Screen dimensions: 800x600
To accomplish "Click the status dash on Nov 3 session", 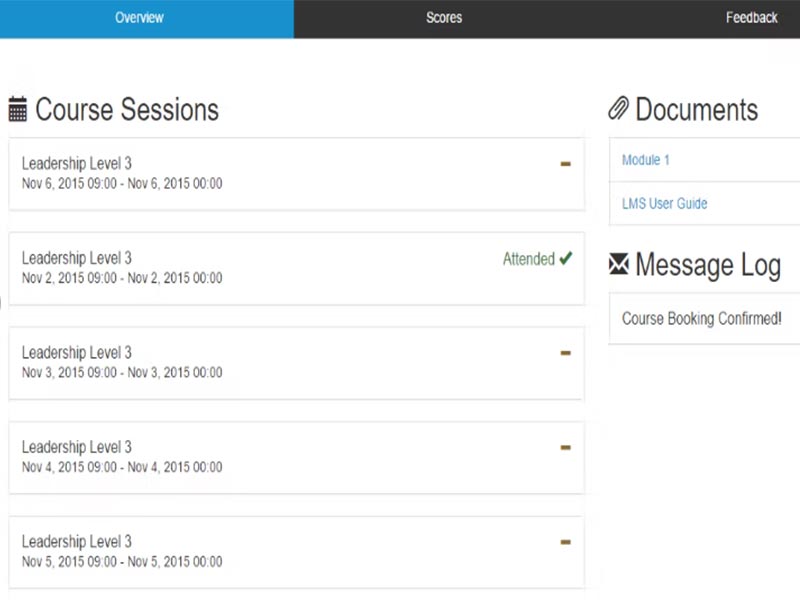I will tap(566, 353).
